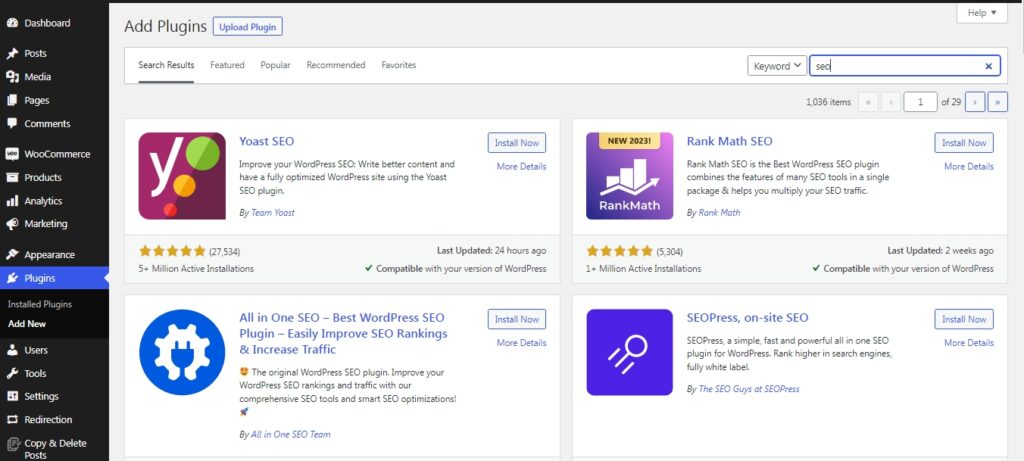Viewport: 1024px width, 461px height.
Task: Click the Redirection arrows icon
Action: point(12,420)
